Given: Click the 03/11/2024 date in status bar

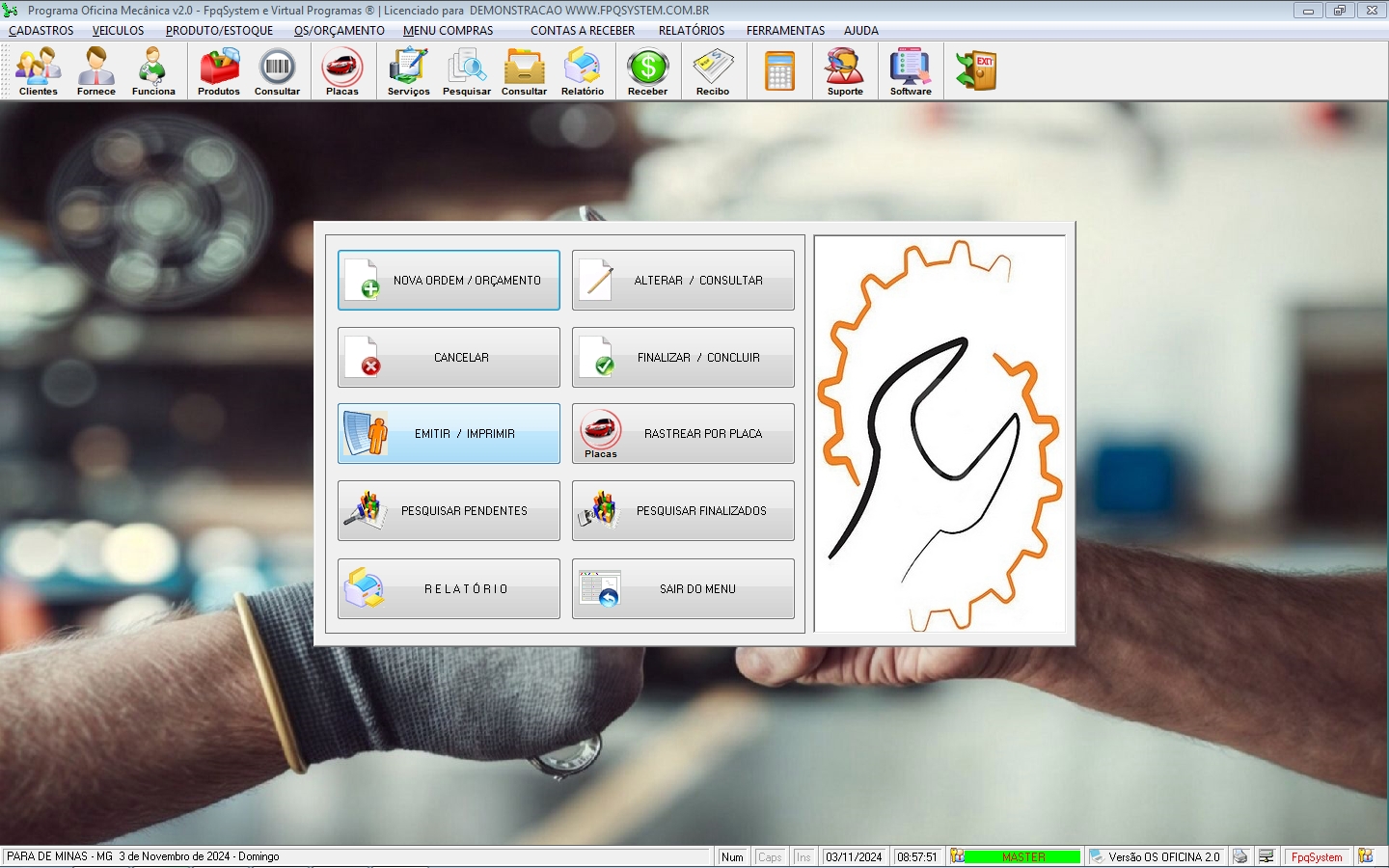Looking at the screenshot, I should [x=854, y=856].
